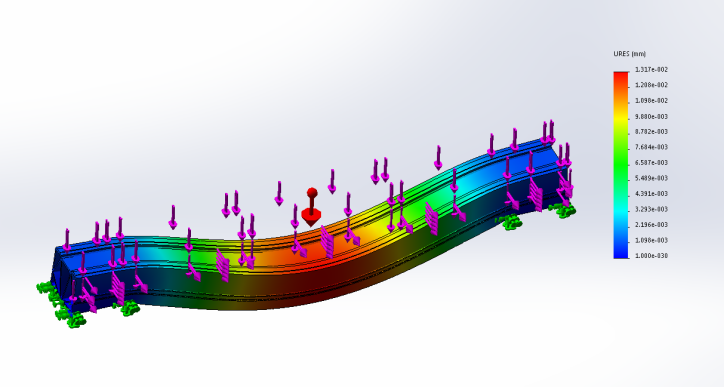724x387 pixels.
Task: Pick the green fixture under the beam's left front edge
Action: 127,308
